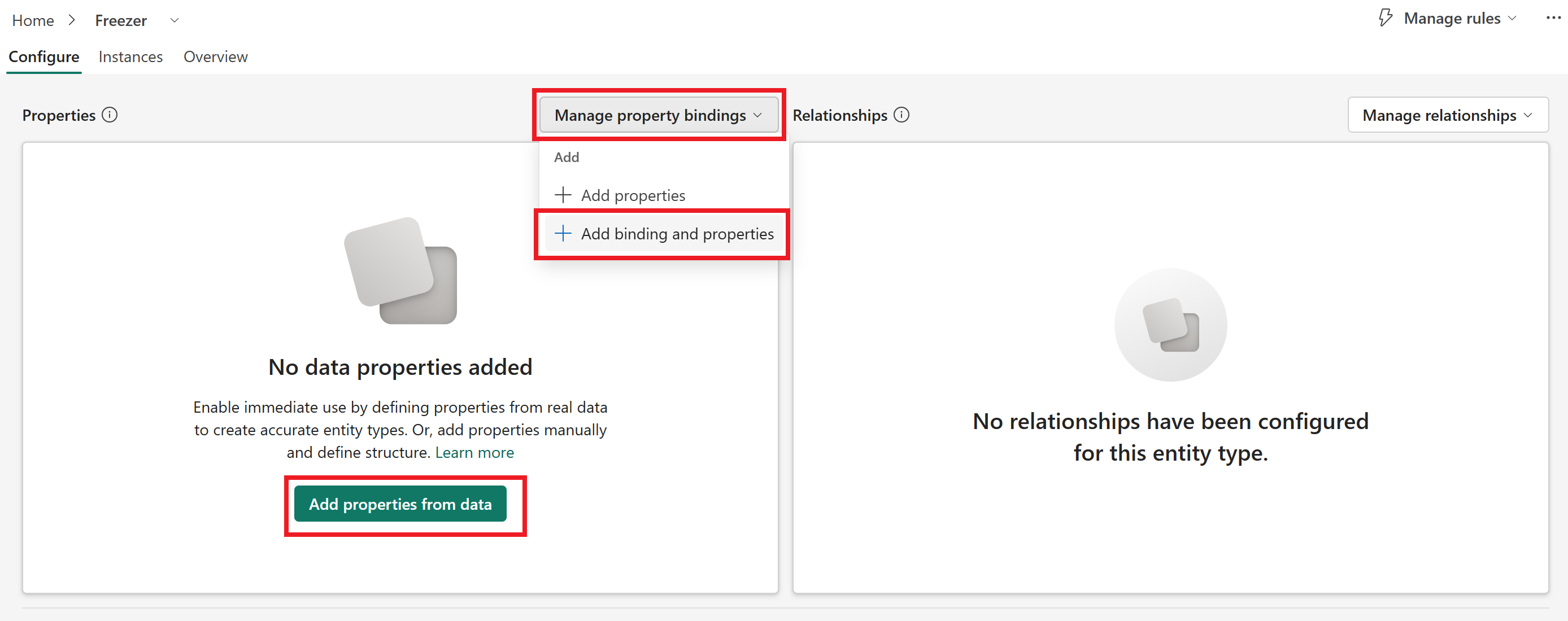Click the empty properties placeholder illustration
Screen dimensions: 1568x621
coord(400,270)
